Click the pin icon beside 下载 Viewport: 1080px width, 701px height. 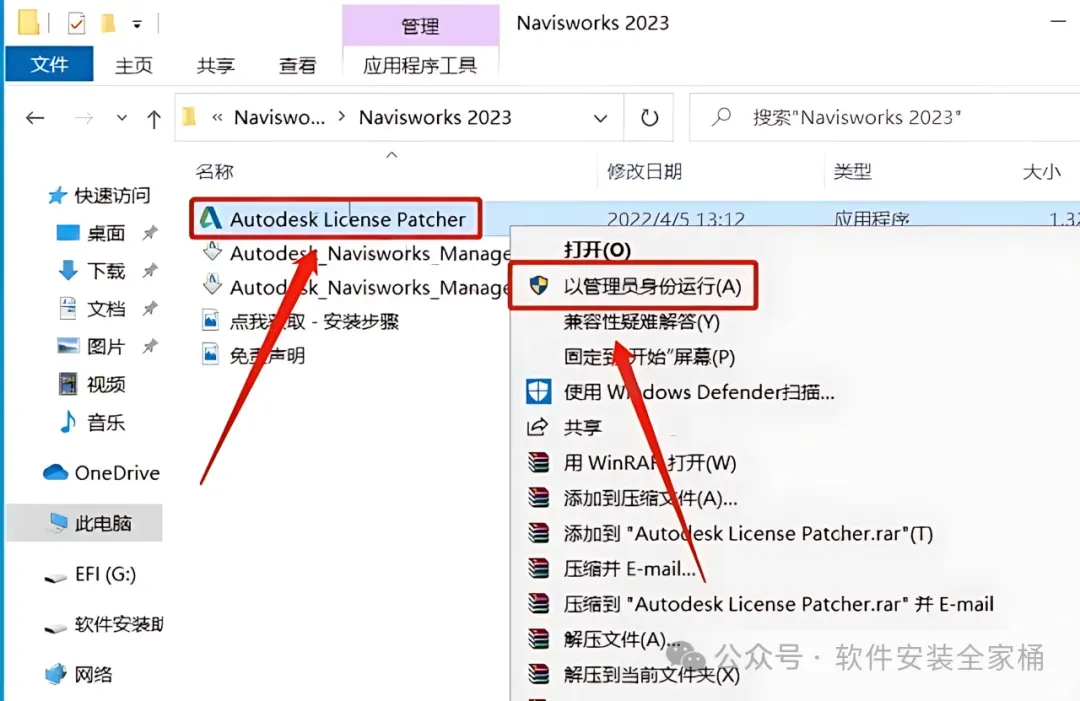coord(149,271)
